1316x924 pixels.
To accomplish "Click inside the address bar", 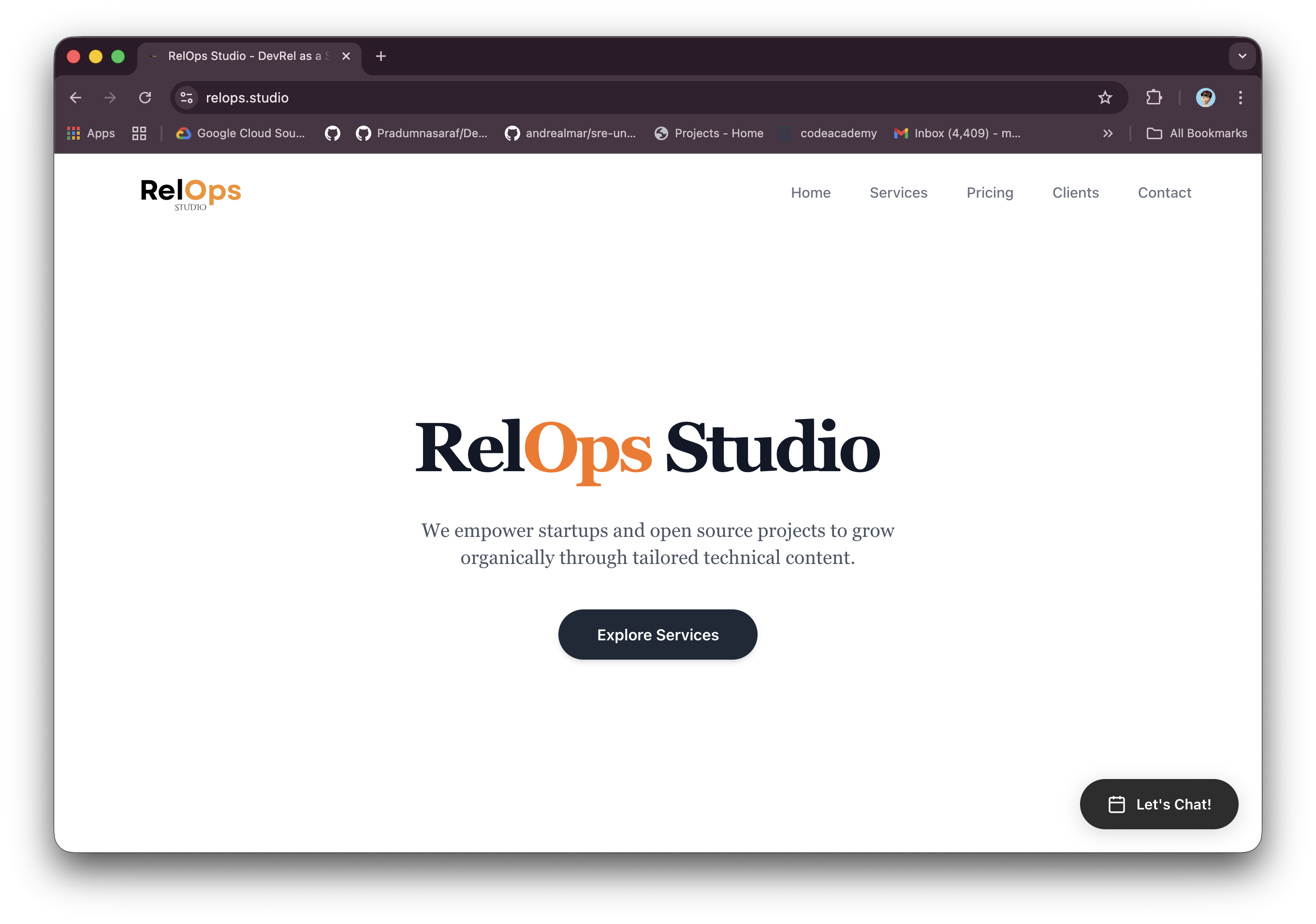I will coord(401,98).
